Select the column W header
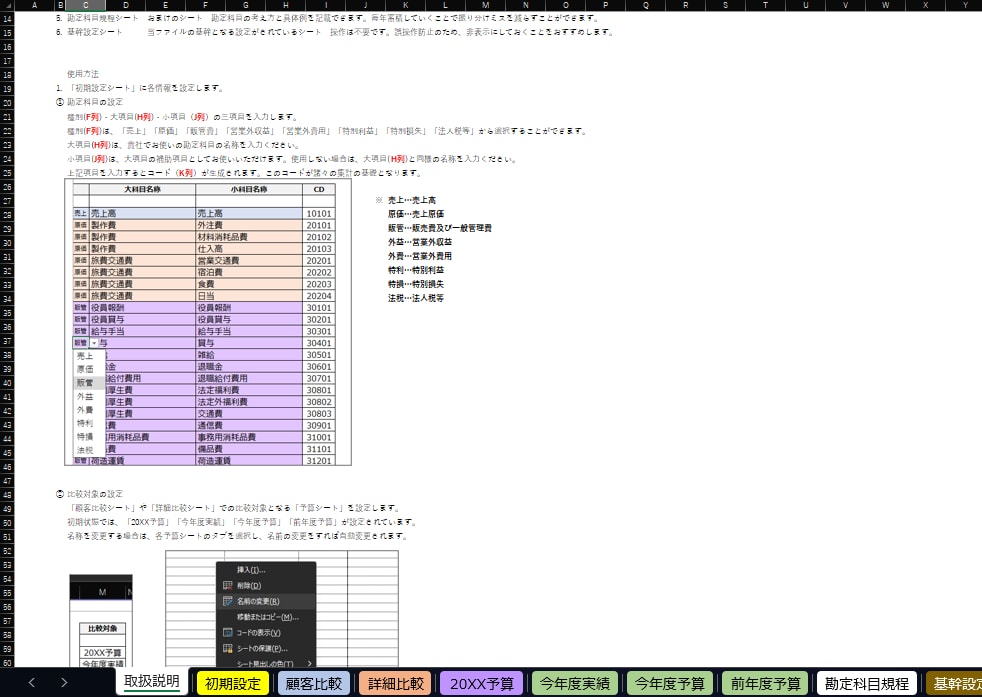Screen dimensions: 982x697 coord(886,5)
